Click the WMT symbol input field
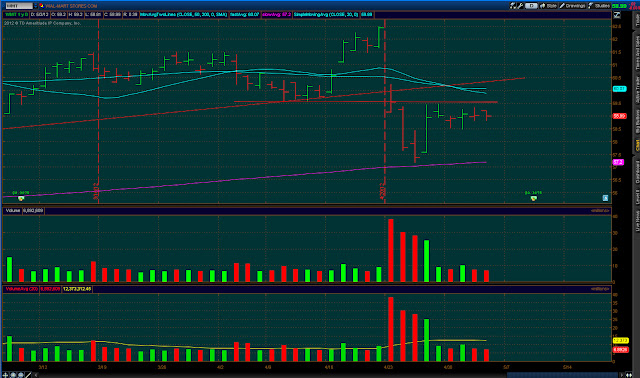This screenshot has height=378, width=640. 19,6
